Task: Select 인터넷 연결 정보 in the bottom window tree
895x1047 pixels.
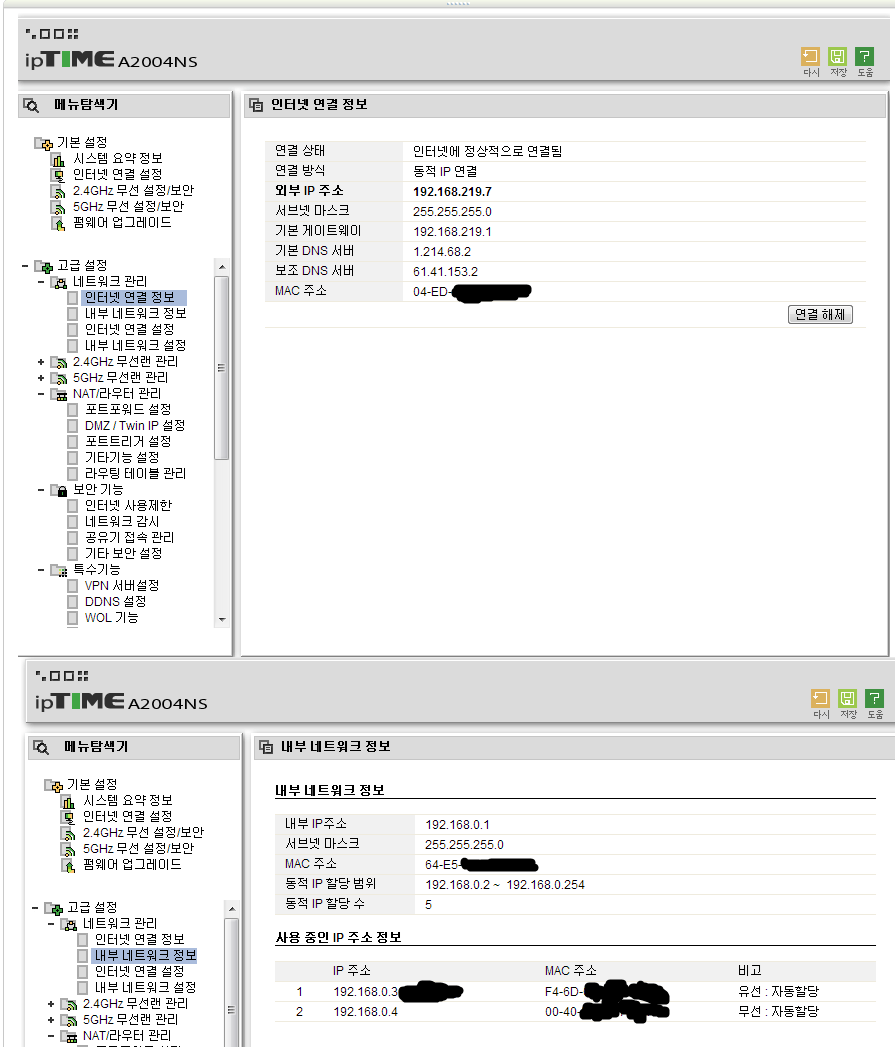Action: click(139, 939)
